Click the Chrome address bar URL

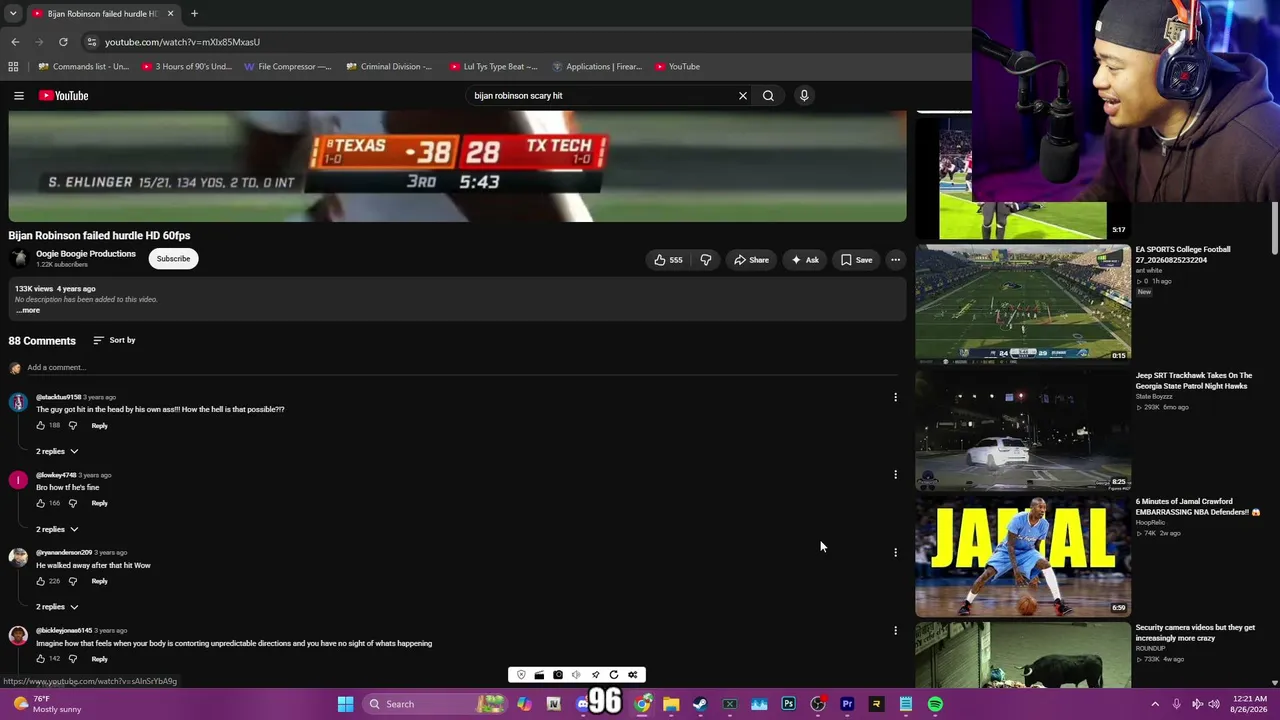[x=182, y=42]
